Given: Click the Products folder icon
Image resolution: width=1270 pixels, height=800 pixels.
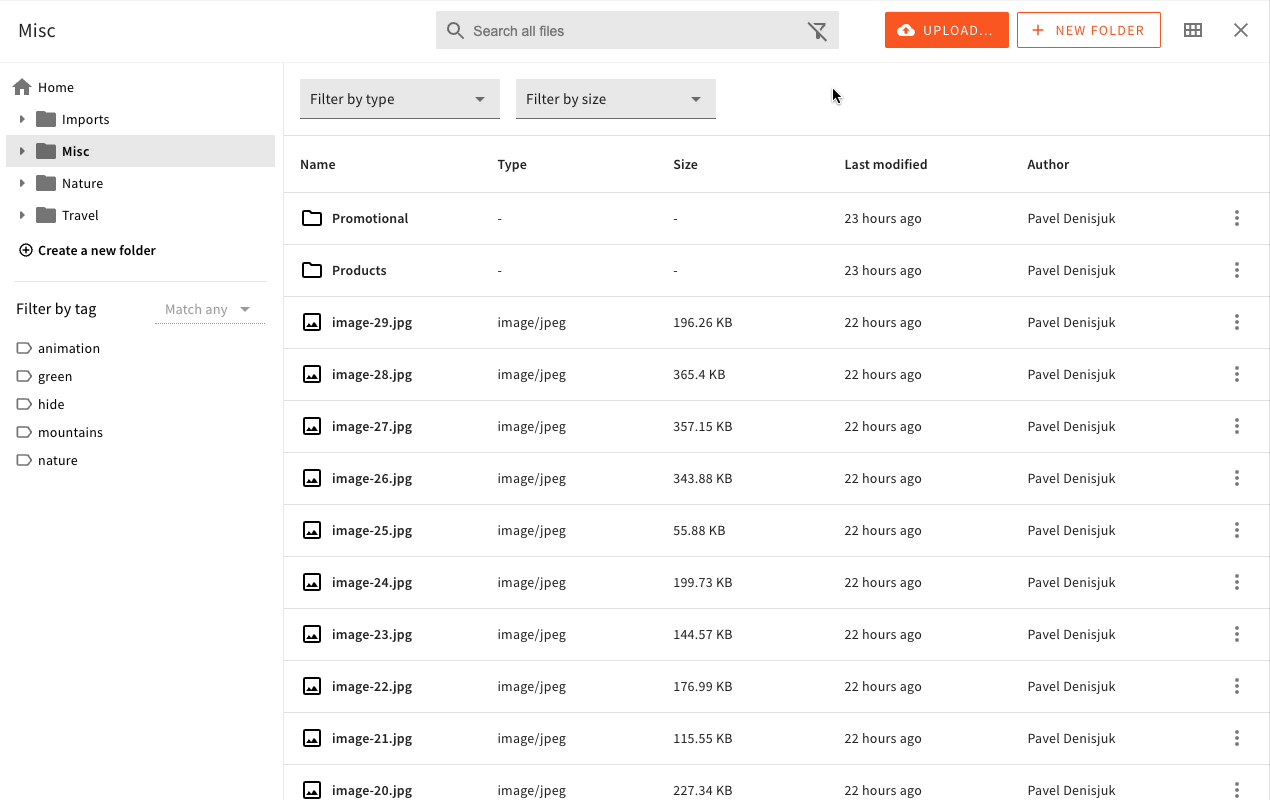Looking at the screenshot, I should pos(312,270).
